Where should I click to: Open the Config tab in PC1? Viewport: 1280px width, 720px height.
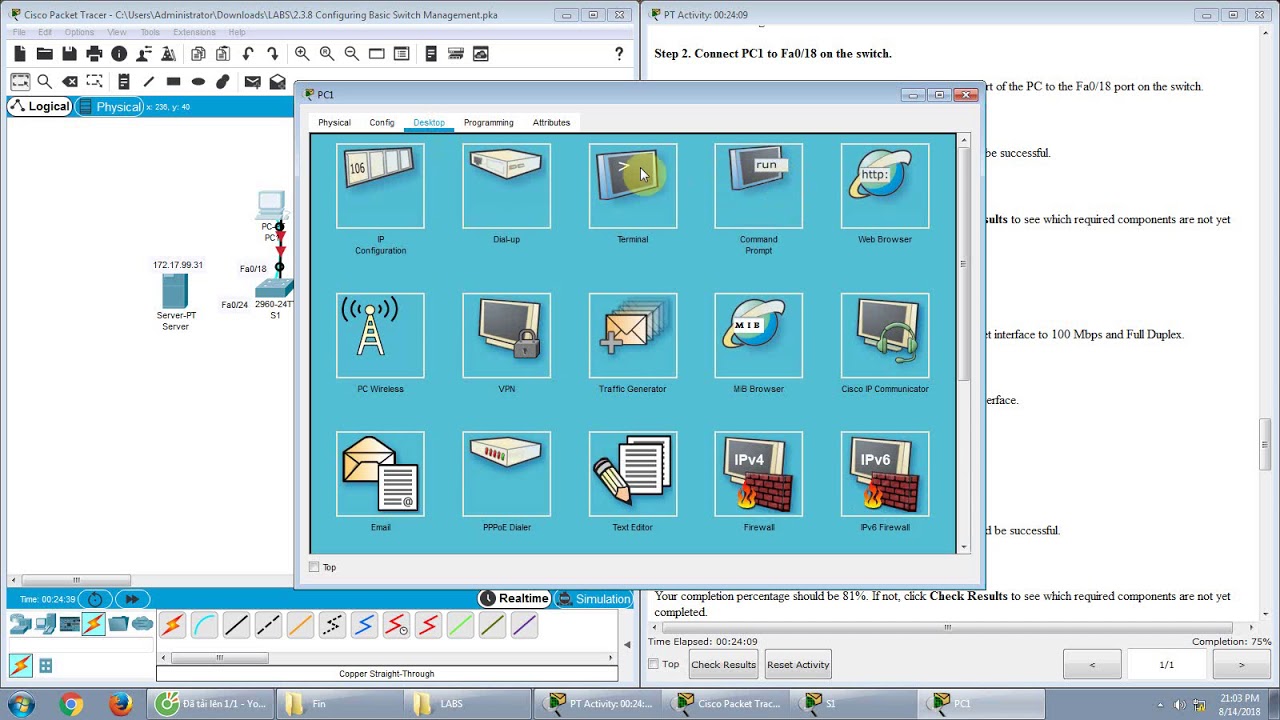coord(382,122)
